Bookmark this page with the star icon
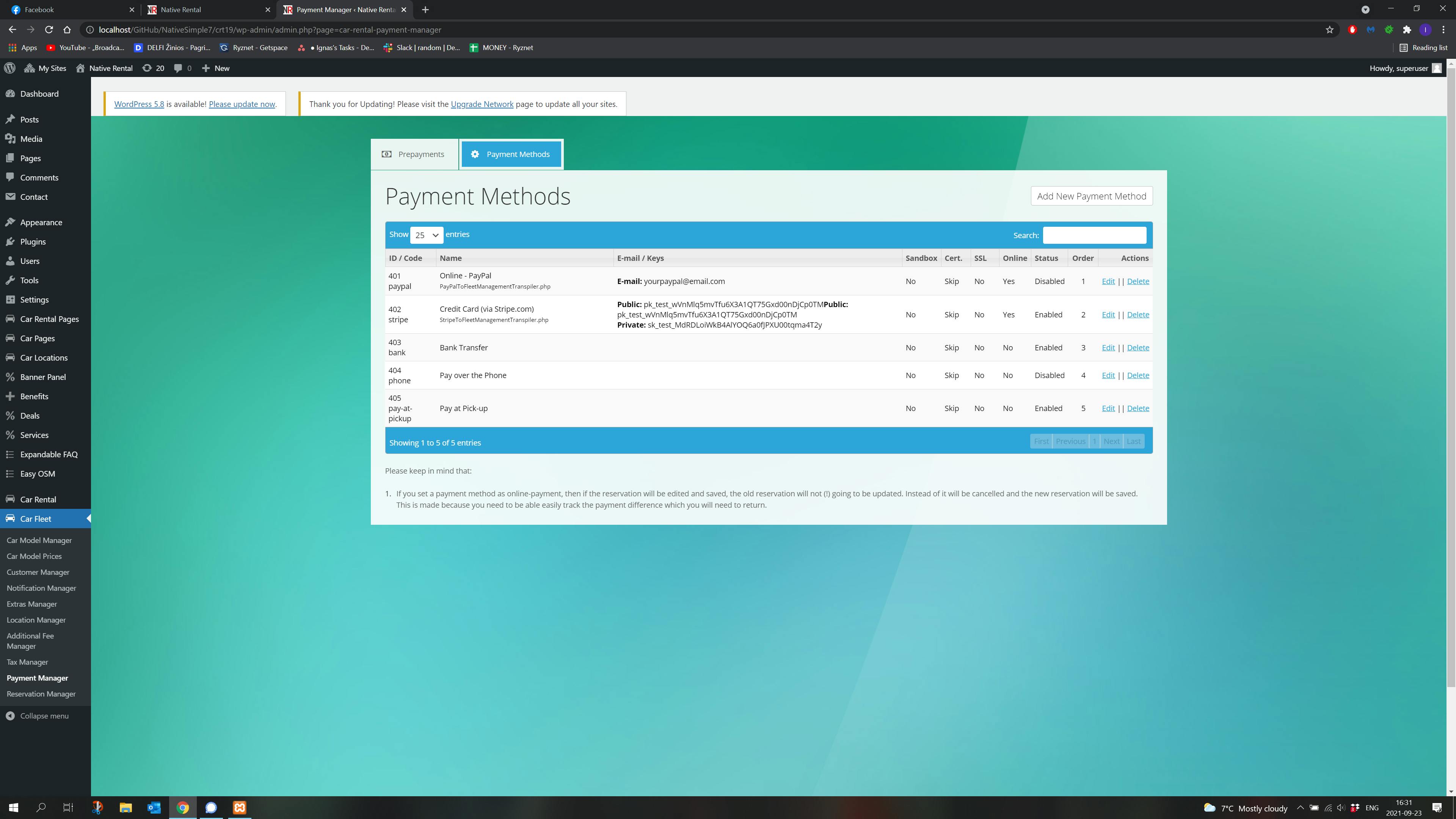This screenshot has width=1456, height=819. tap(1329, 30)
